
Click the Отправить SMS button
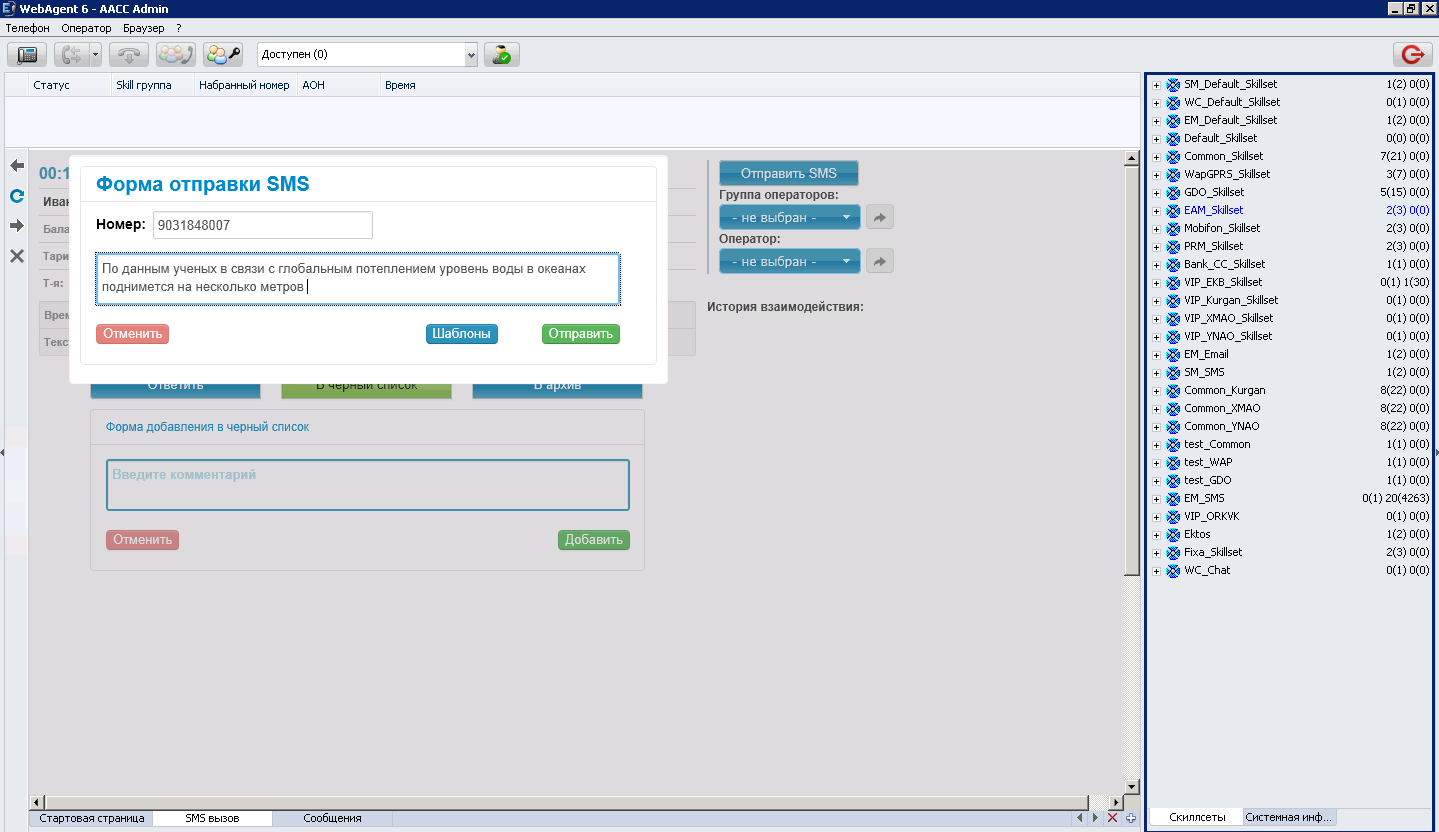coord(789,173)
